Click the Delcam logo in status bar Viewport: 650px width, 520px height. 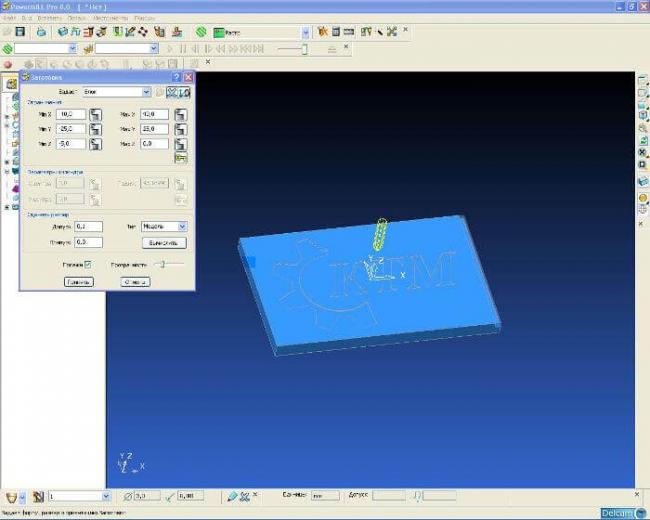point(623,514)
